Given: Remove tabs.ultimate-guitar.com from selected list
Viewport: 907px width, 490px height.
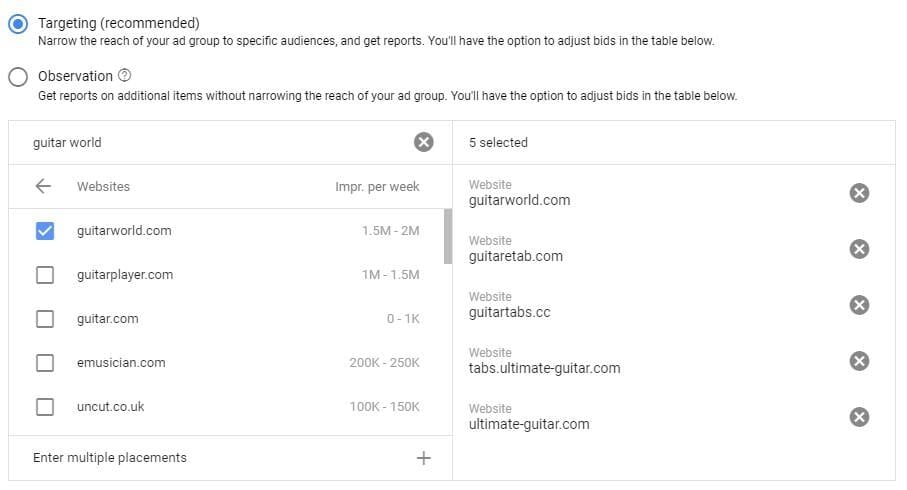Looking at the screenshot, I should coord(858,361).
